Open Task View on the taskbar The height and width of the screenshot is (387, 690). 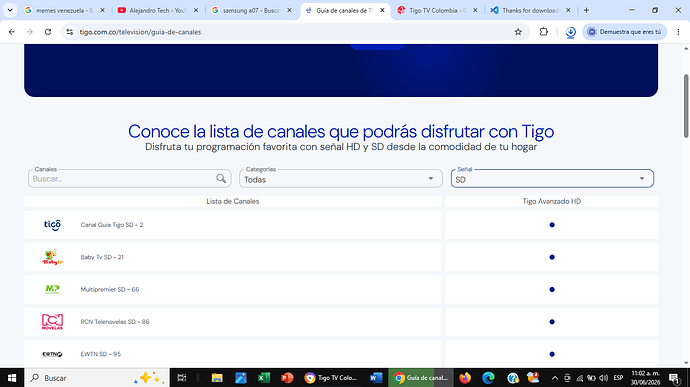click(x=181, y=378)
